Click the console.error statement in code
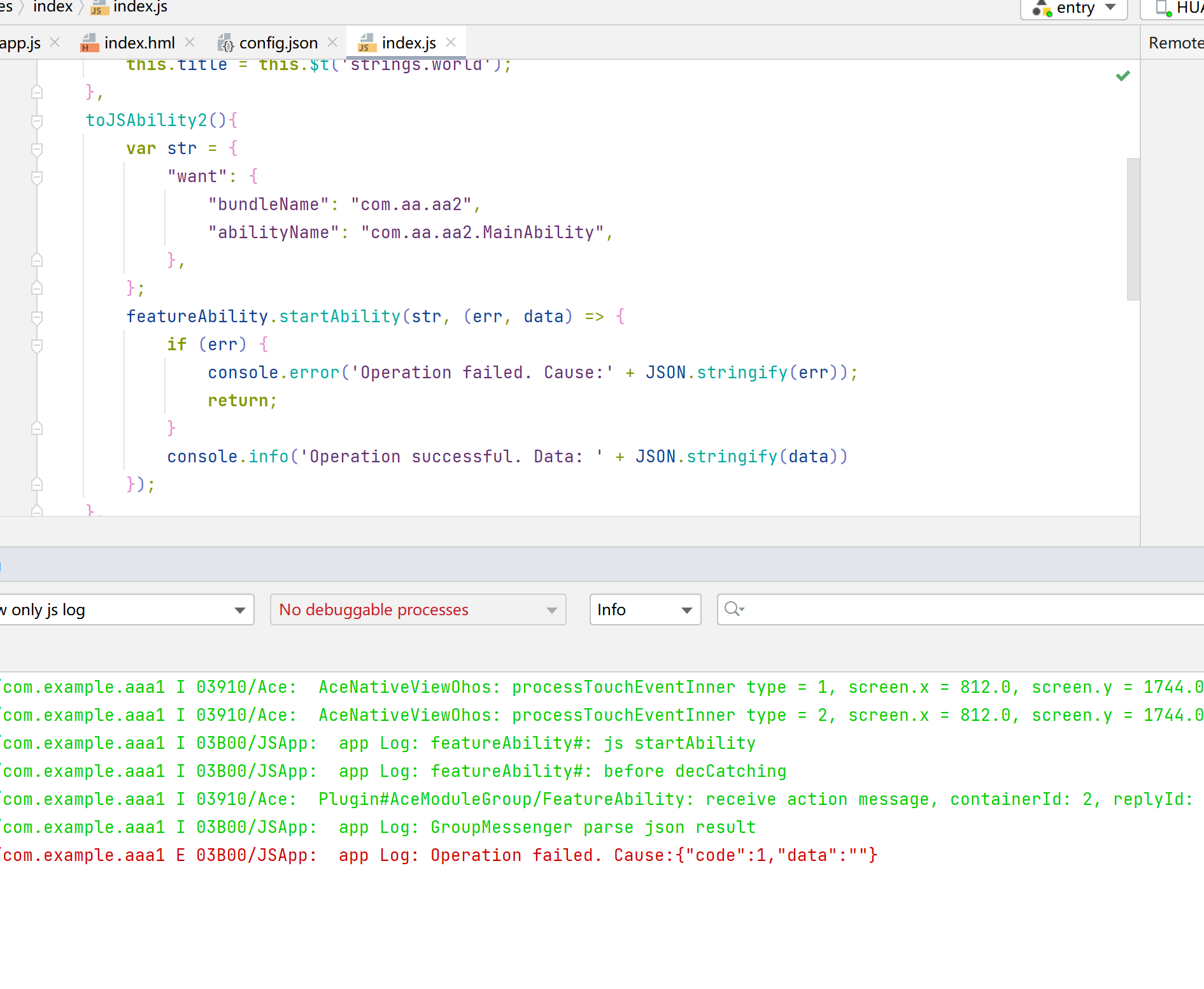Screen dimensions: 1204x989 533,373
